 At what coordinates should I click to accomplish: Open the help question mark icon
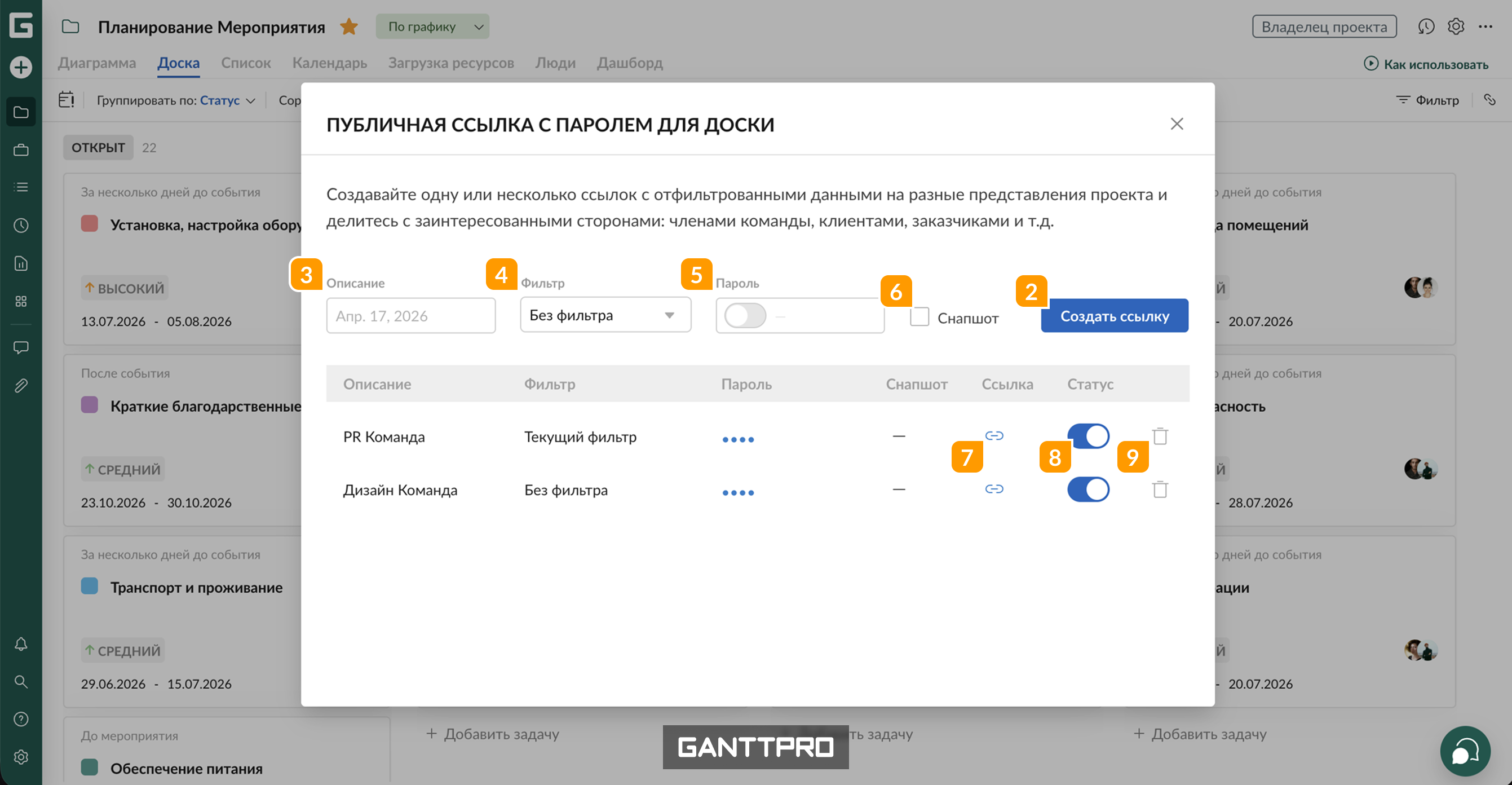21,719
